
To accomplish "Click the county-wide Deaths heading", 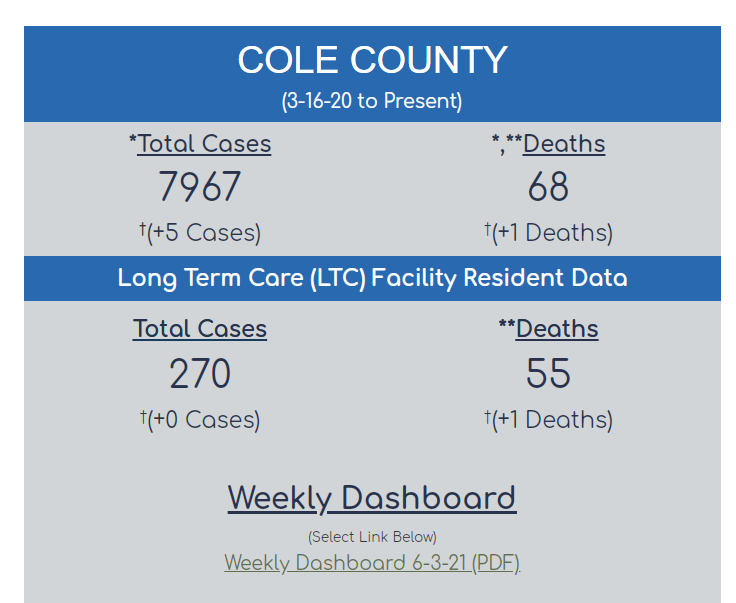I will click(x=563, y=144).
